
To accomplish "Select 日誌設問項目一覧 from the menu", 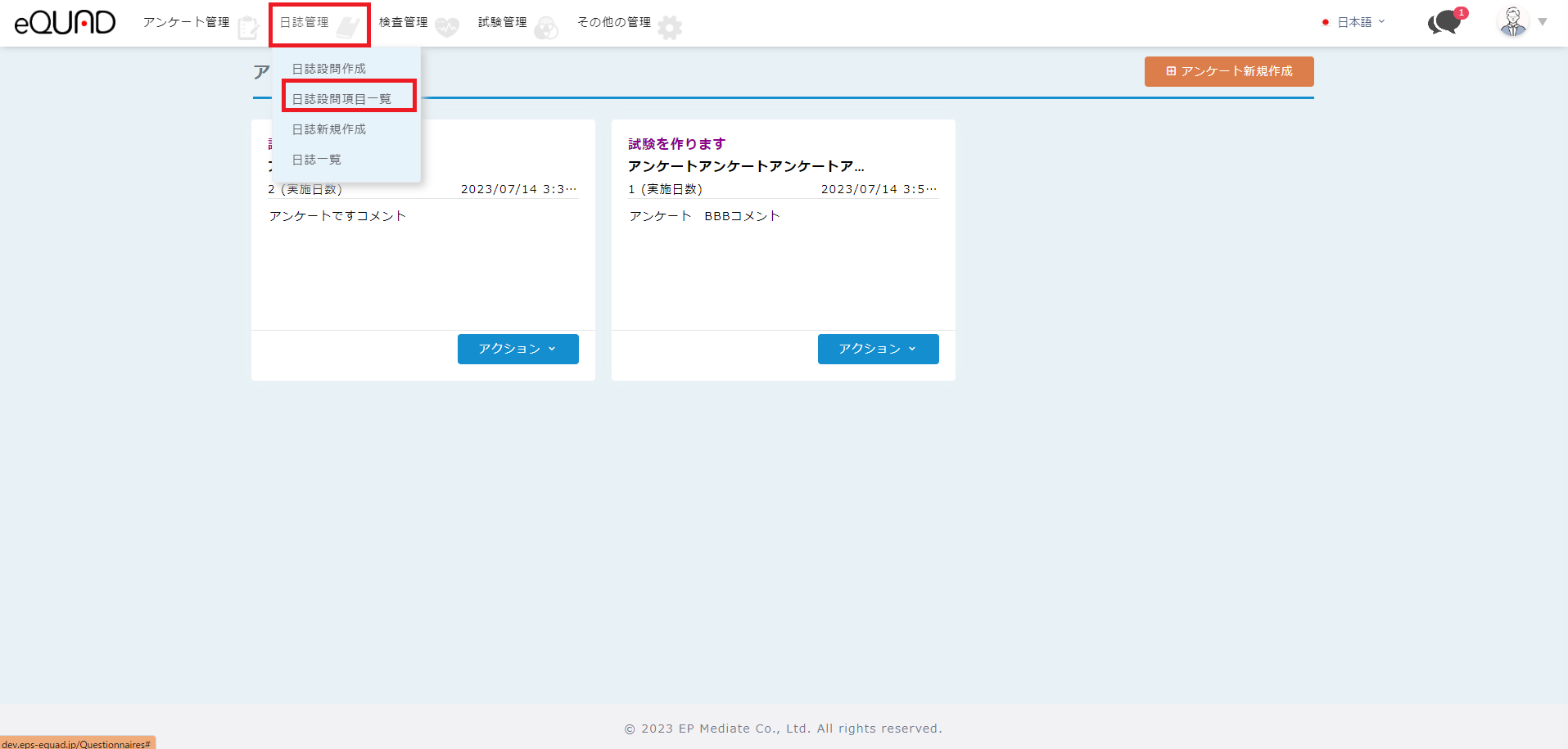I will [x=341, y=99].
